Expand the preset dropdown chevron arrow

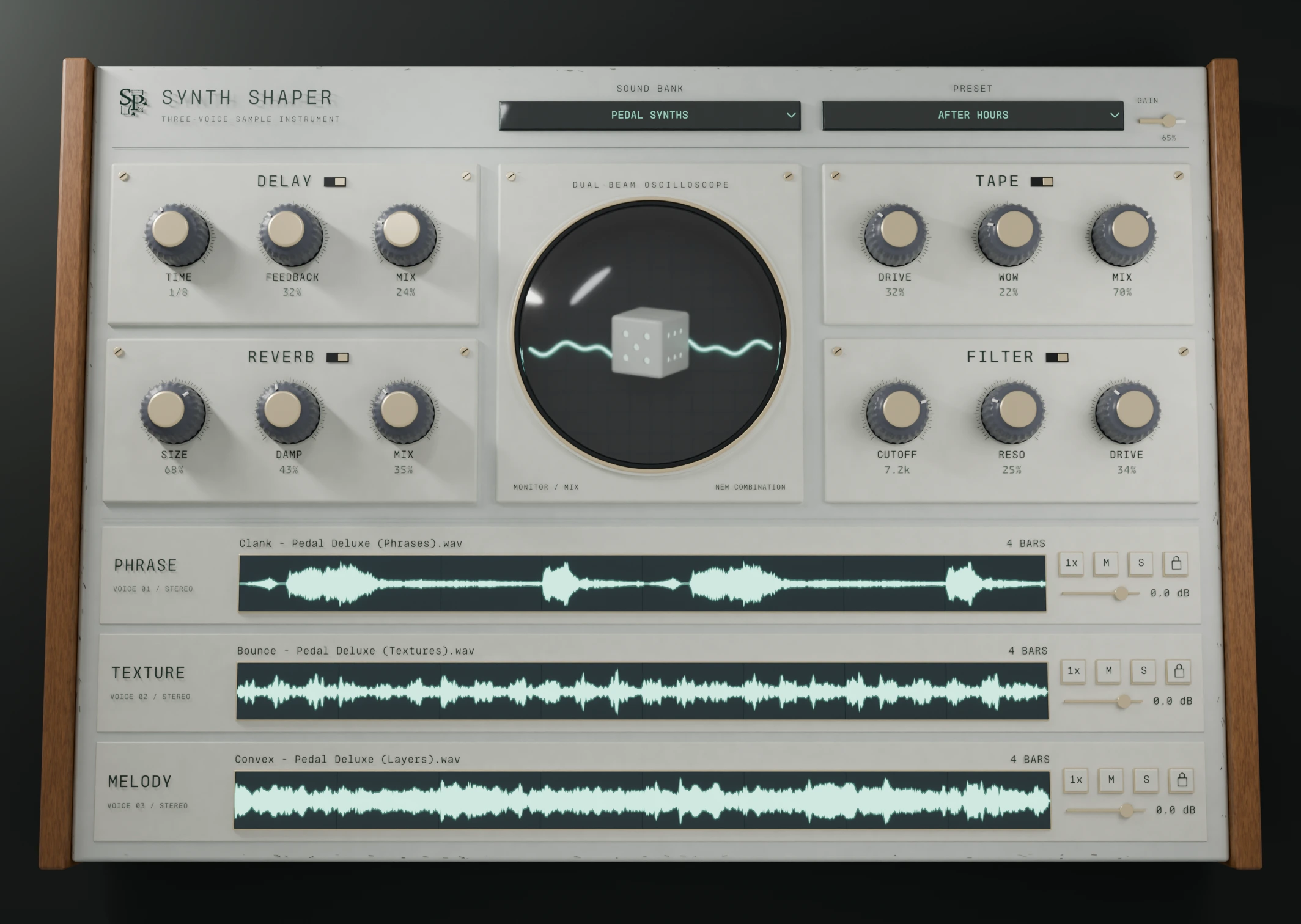tap(1114, 116)
